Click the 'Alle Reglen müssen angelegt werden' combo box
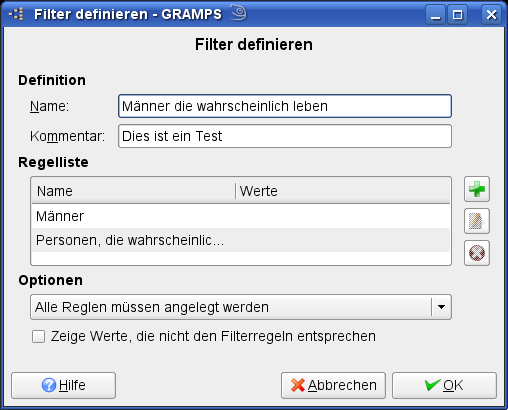 [241, 307]
